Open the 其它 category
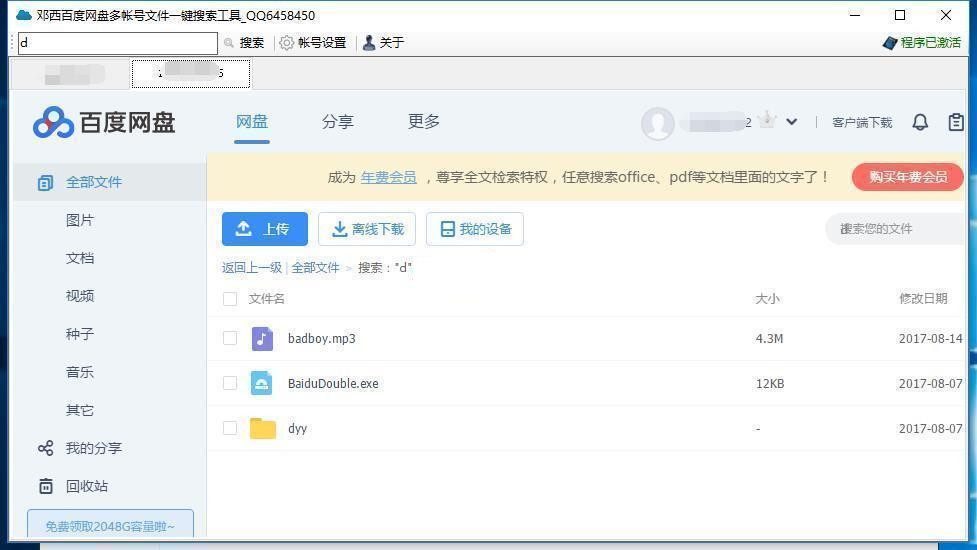This screenshot has width=977, height=550. 80,410
